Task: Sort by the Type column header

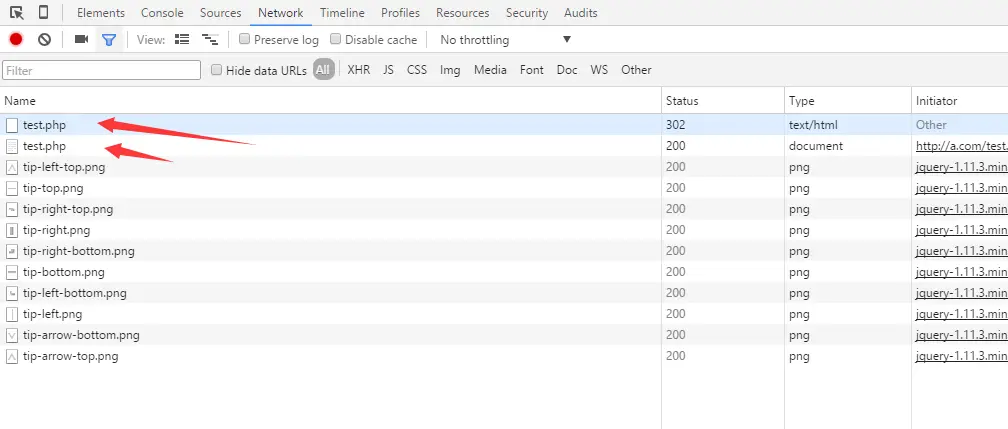Action: point(848,101)
